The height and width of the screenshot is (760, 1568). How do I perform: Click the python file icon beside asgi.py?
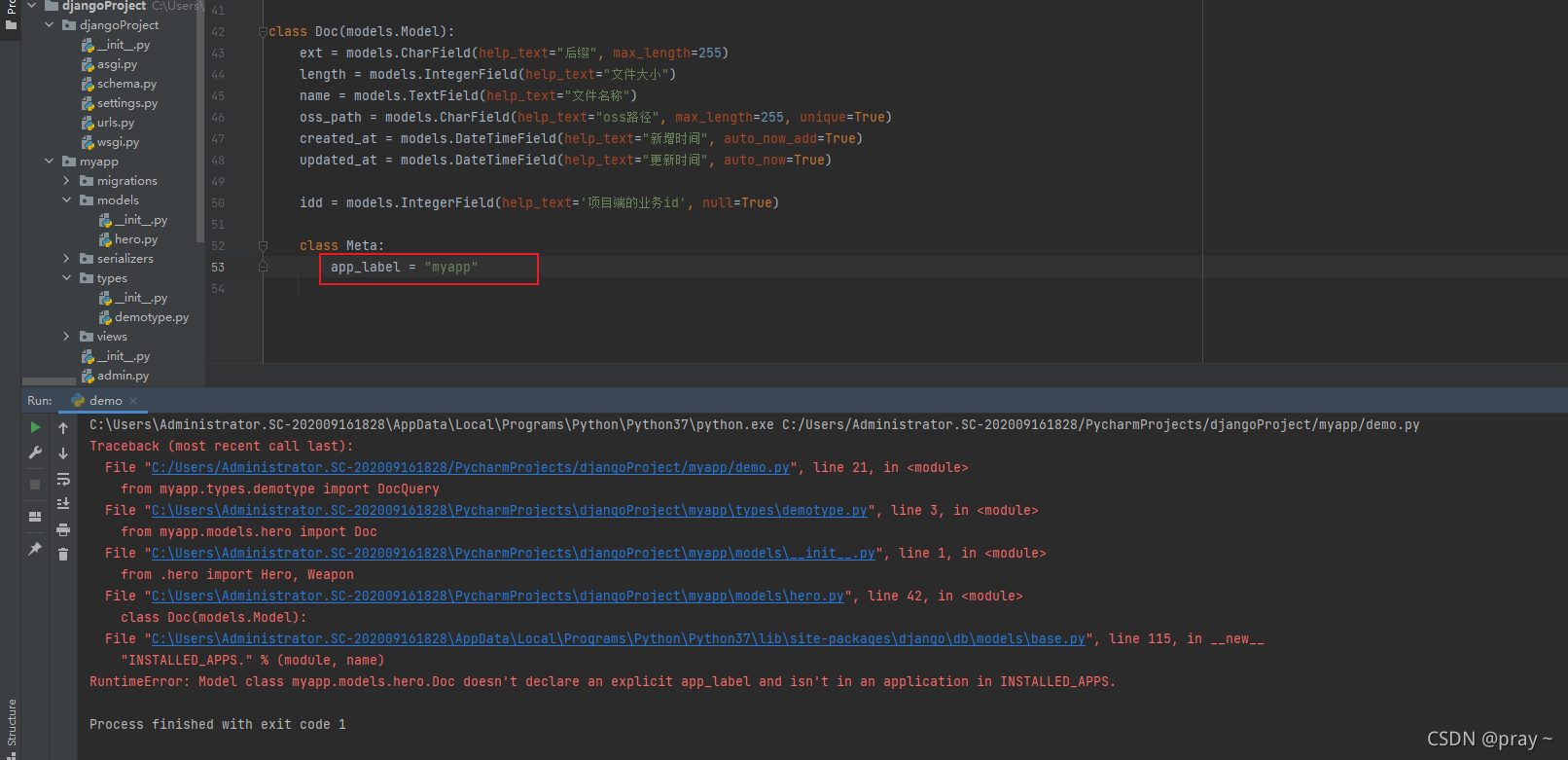[x=88, y=64]
